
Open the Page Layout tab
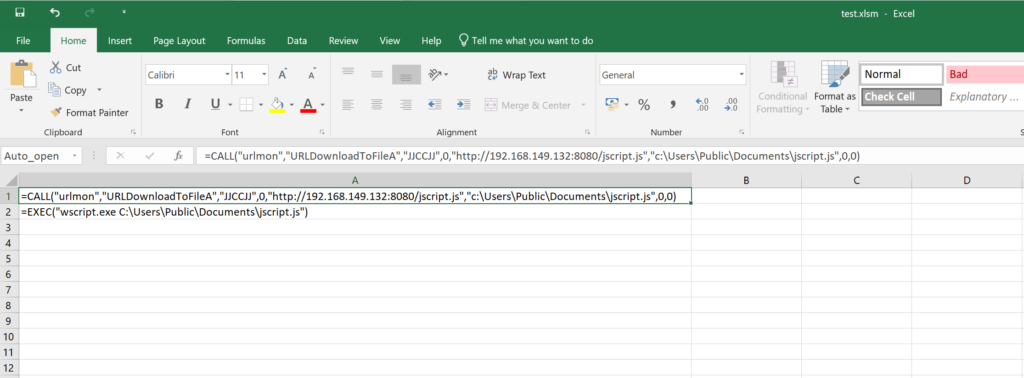tap(179, 40)
